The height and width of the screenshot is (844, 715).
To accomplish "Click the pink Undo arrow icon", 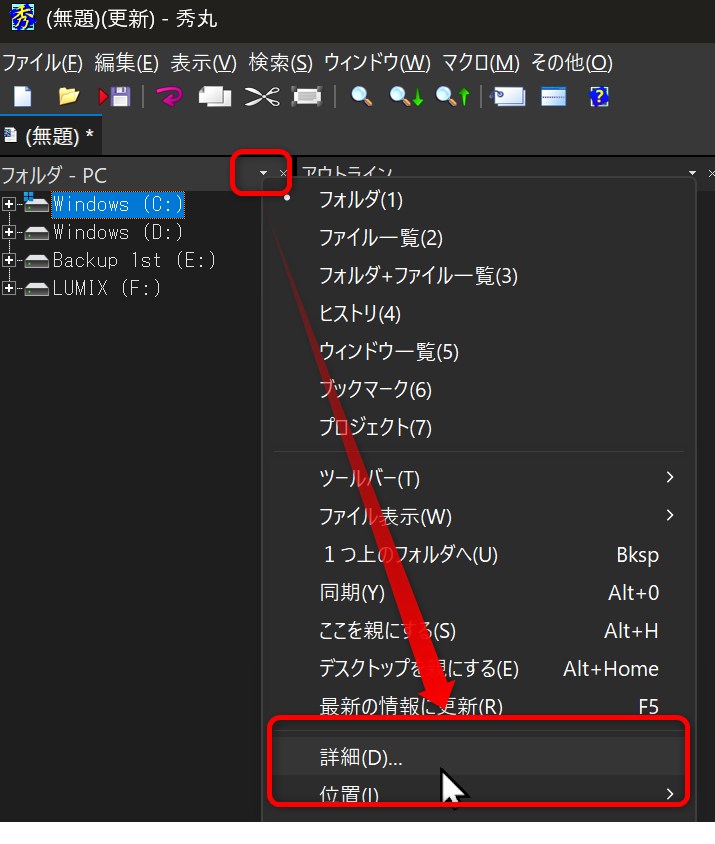I will (169, 97).
